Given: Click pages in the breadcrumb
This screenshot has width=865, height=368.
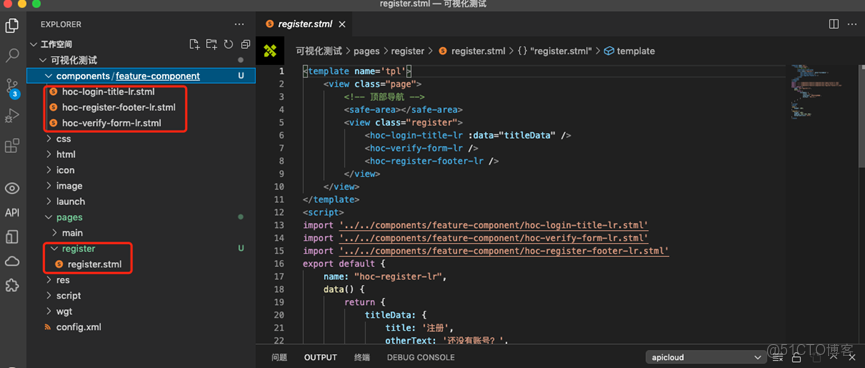Looking at the screenshot, I should 366,51.
